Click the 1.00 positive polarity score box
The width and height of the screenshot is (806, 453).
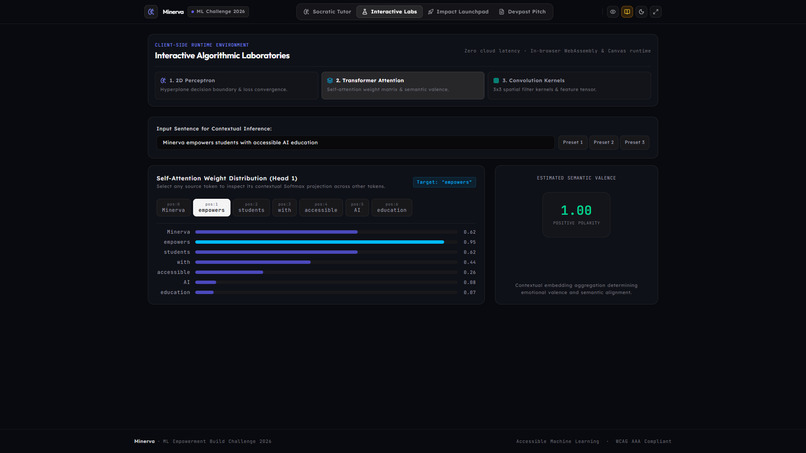click(x=576, y=215)
